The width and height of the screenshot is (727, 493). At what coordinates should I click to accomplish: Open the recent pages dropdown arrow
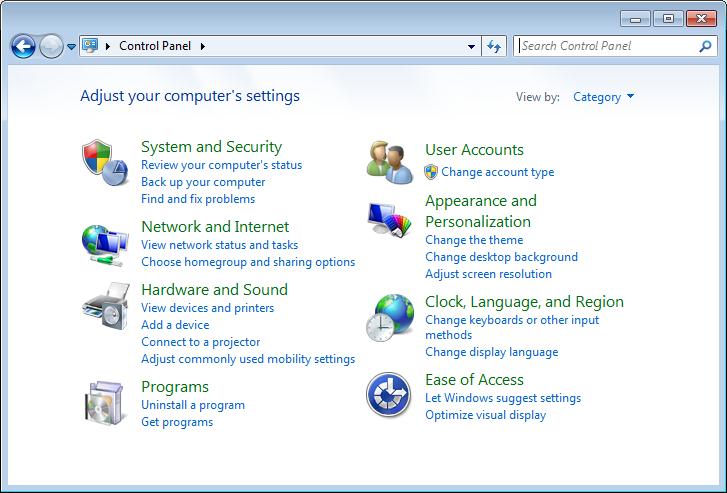point(71,46)
